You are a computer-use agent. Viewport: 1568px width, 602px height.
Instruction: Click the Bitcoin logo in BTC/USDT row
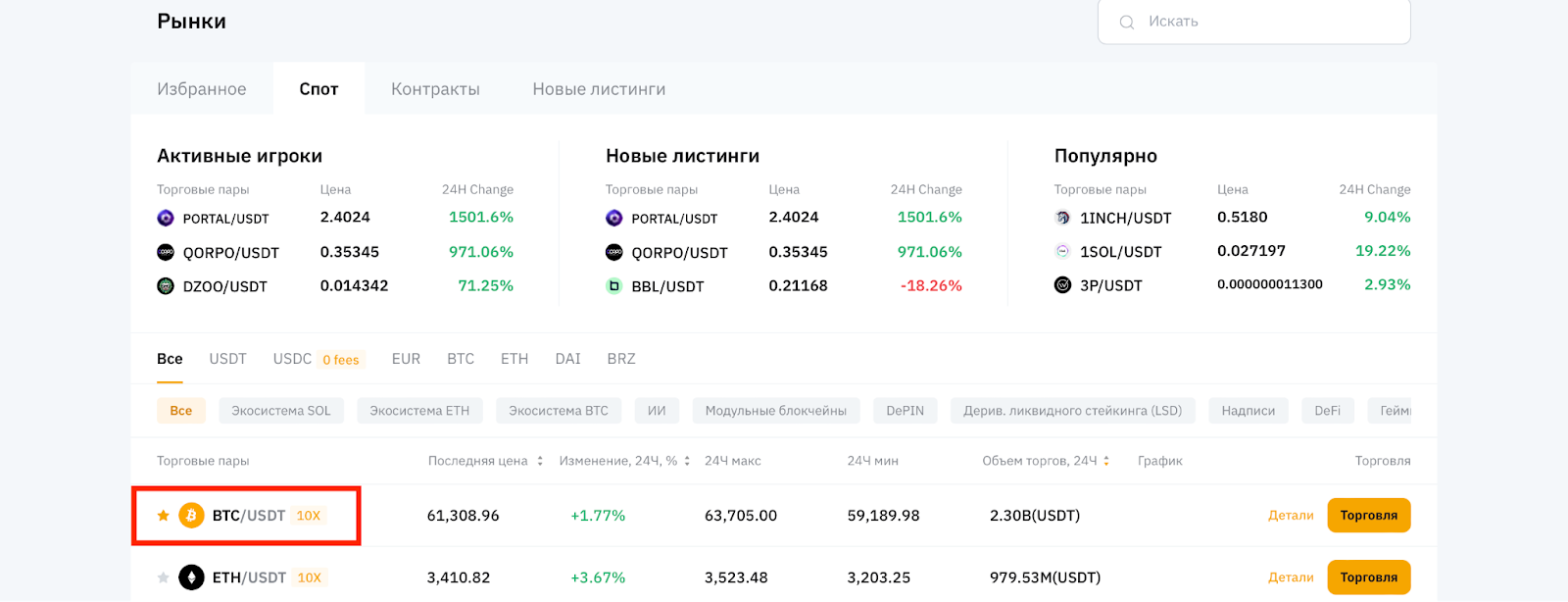(x=191, y=515)
